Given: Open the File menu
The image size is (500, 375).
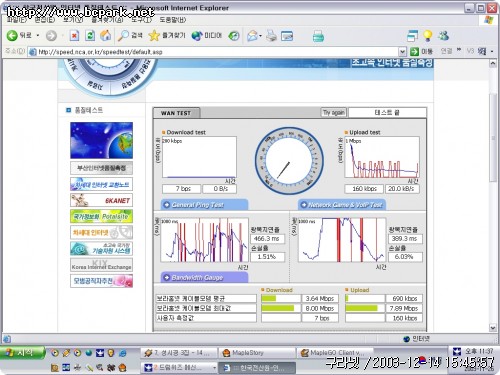Looking at the screenshot, I should (x=16, y=20).
